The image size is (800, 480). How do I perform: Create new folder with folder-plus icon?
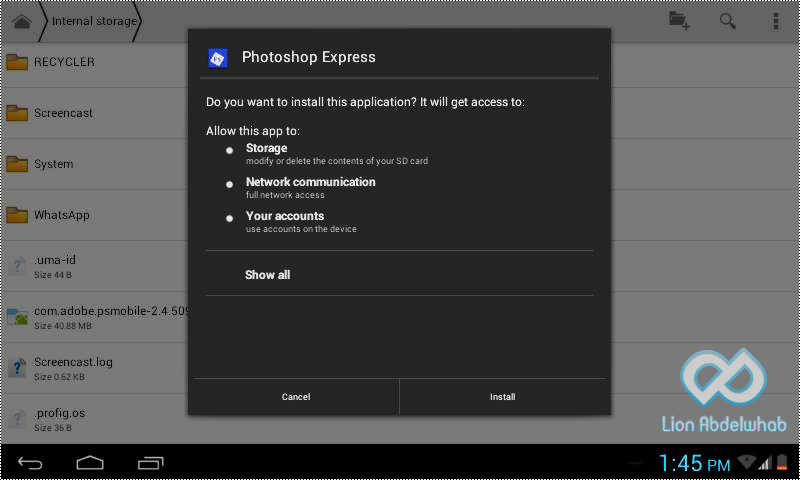point(679,21)
